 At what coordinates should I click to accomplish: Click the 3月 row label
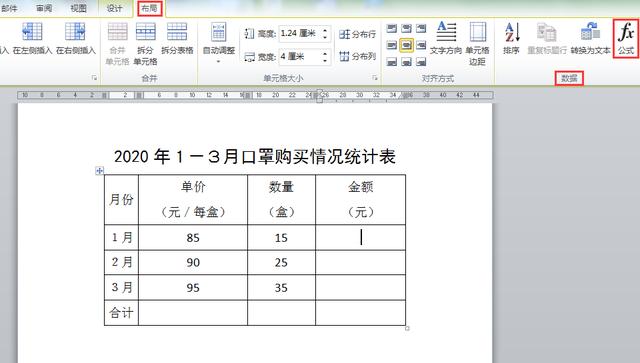pyautogui.click(x=121, y=288)
